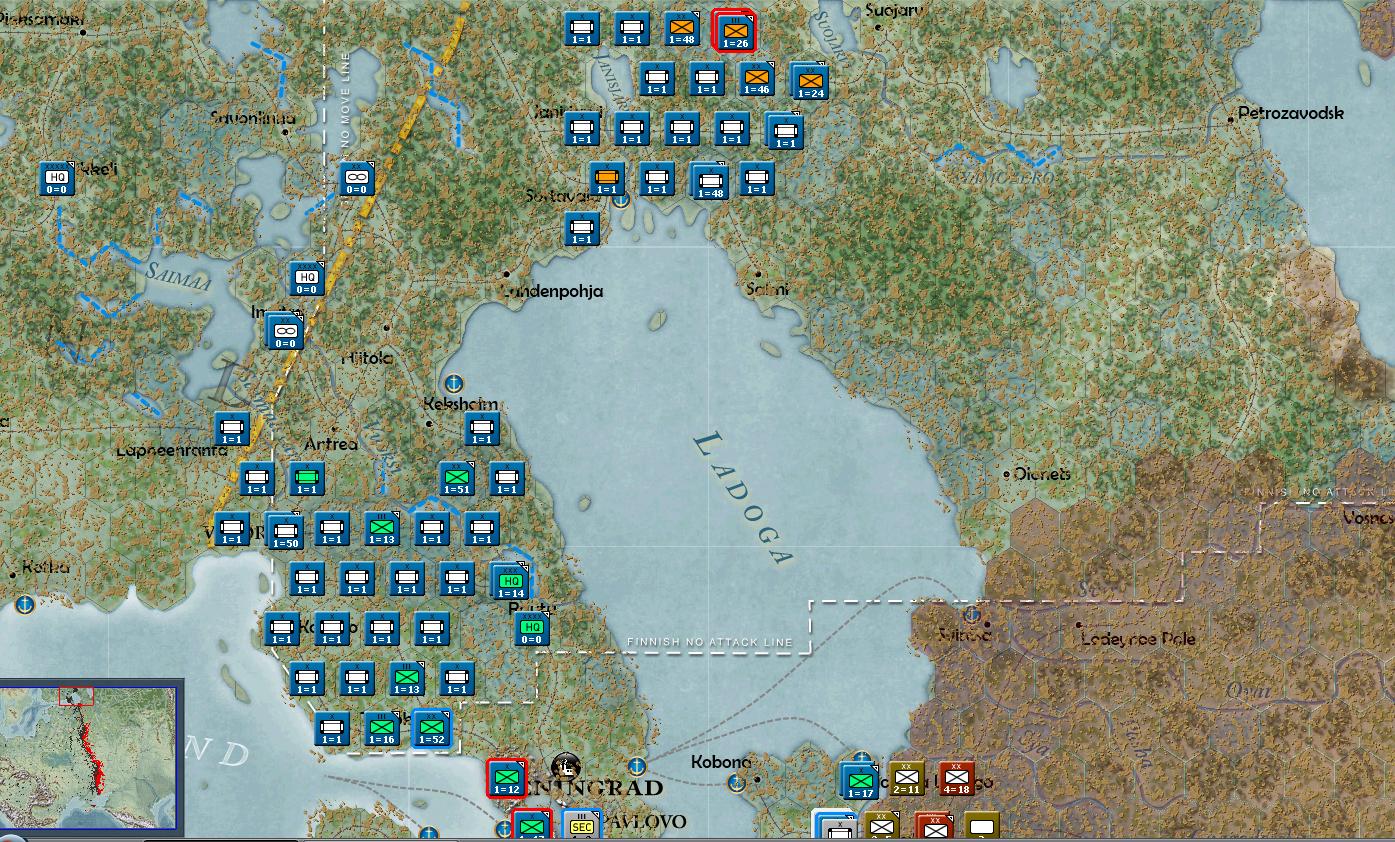
Task: Click the orange 1=46 division counter
Action: pyautogui.click(x=757, y=79)
